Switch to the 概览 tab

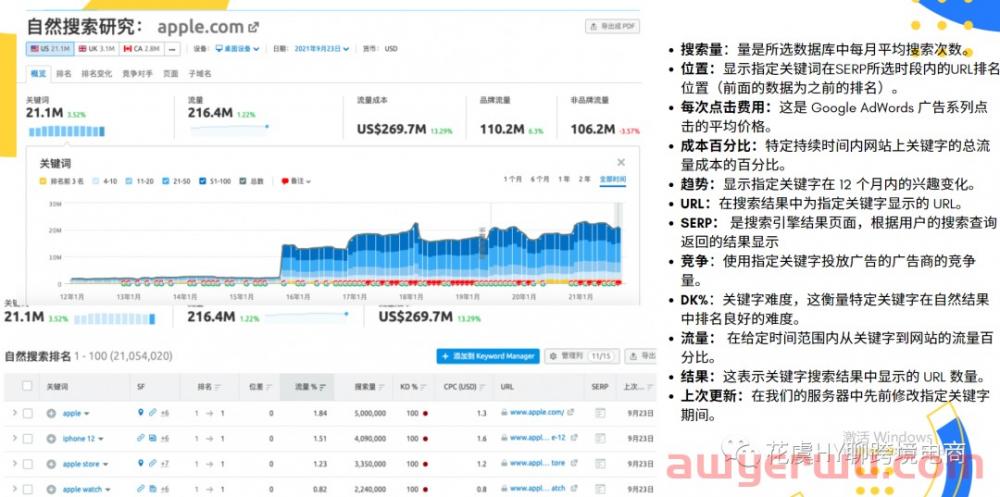coord(38,73)
